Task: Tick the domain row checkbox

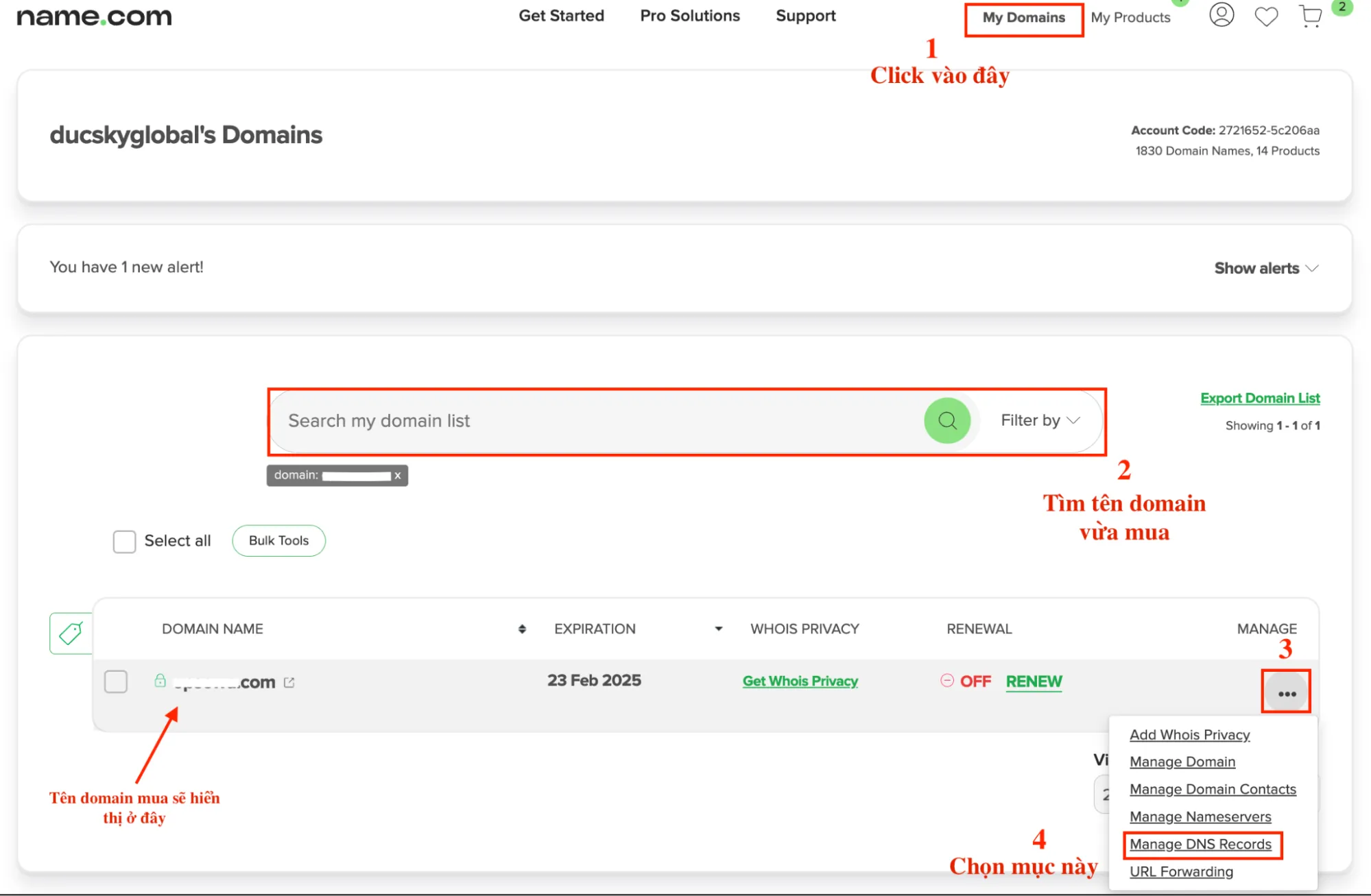Action: pos(116,681)
